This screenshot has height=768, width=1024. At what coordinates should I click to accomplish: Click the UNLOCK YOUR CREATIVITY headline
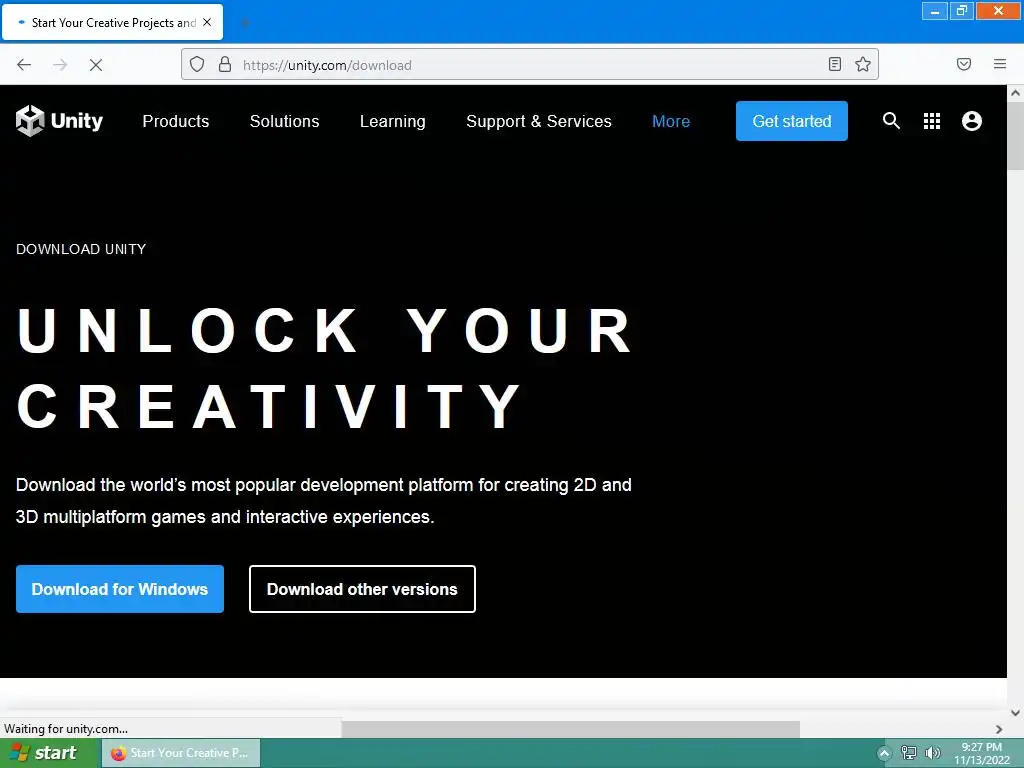coord(325,368)
